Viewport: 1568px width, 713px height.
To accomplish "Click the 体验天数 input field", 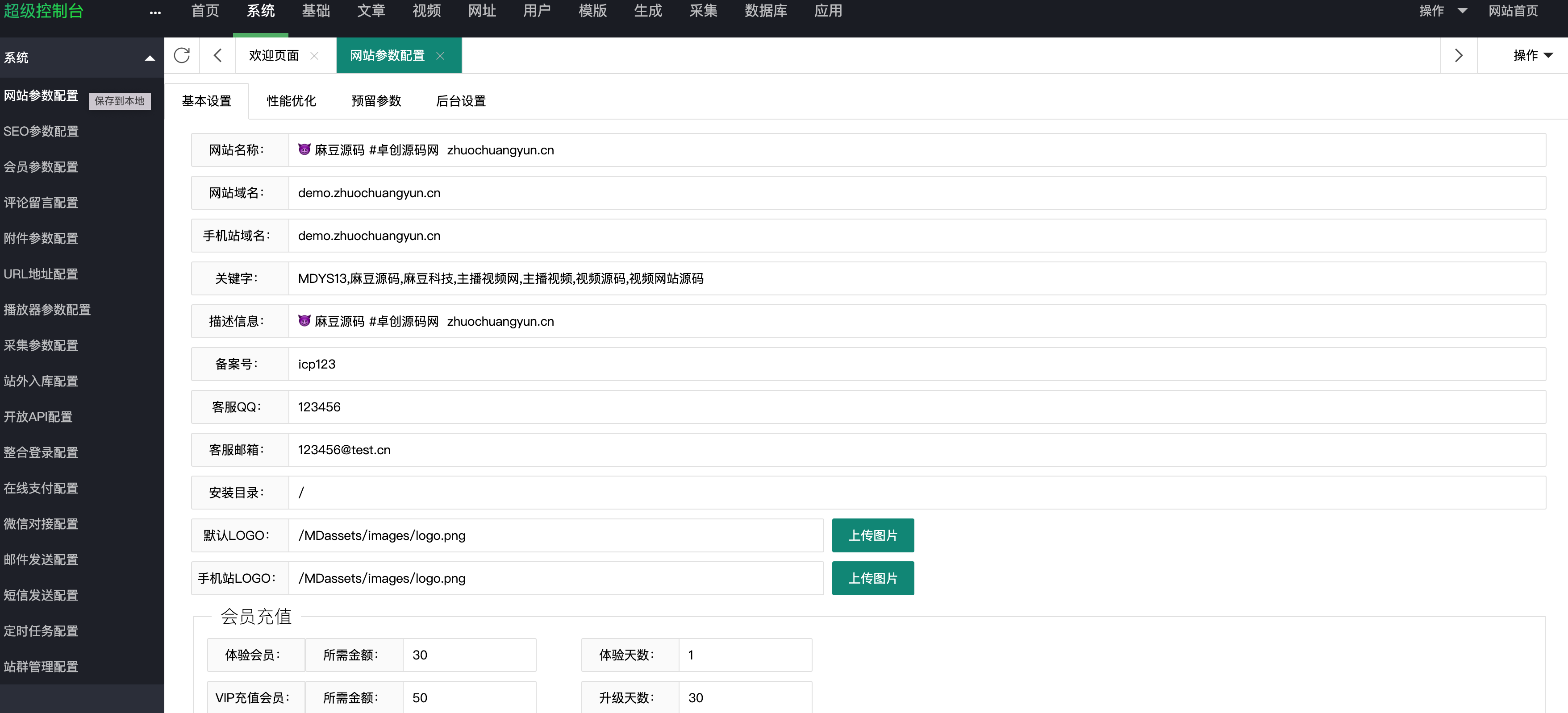I will tap(745, 655).
